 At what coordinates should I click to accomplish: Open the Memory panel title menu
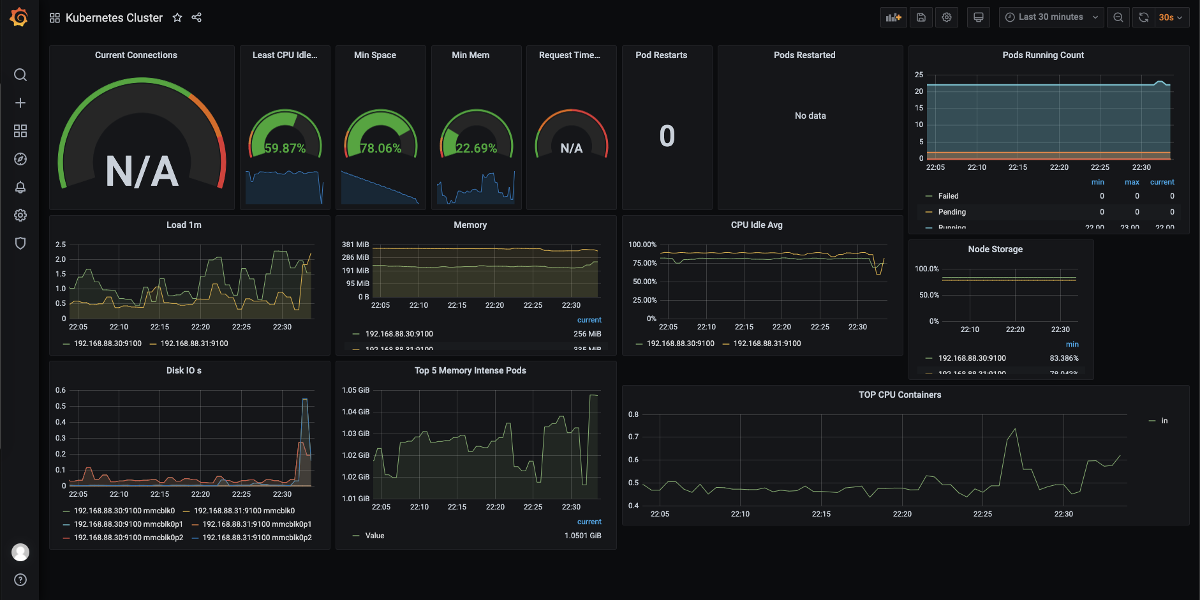point(470,225)
